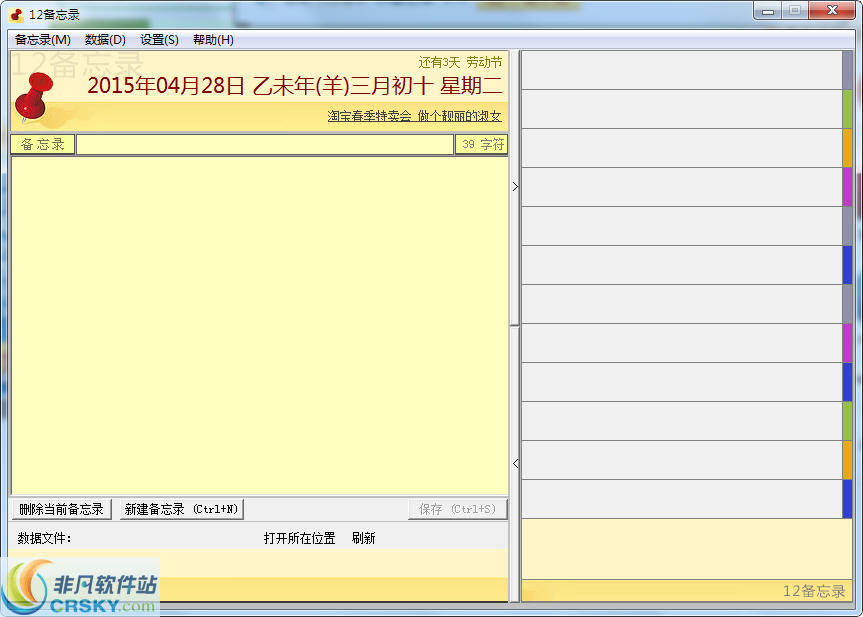Click the memo title input field

click(265, 143)
